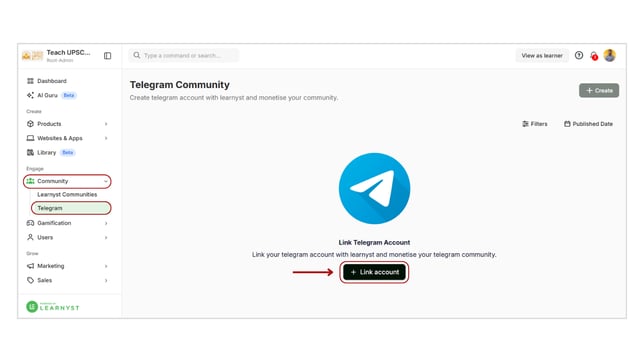The image size is (644, 362).
Task: Click the Create button
Action: pos(599,90)
